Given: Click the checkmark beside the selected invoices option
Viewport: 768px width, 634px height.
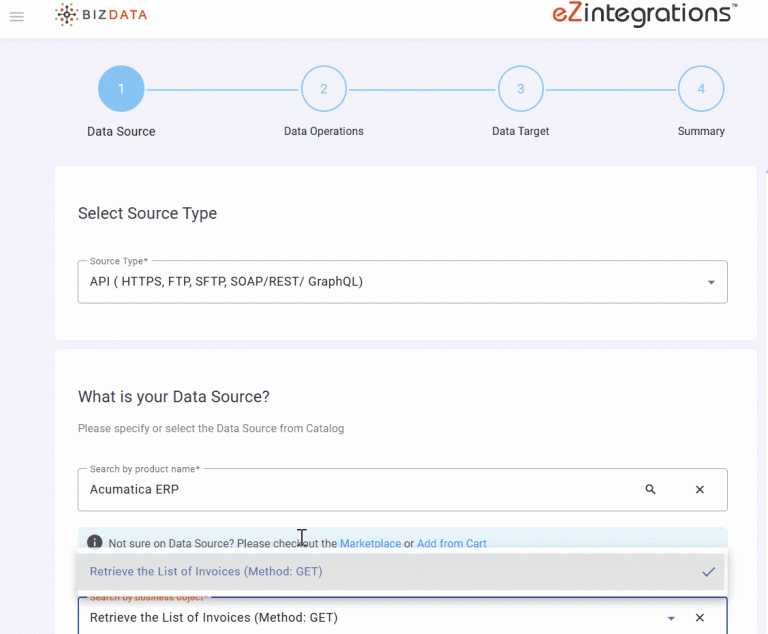Looking at the screenshot, I should click(x=708, y=572).
